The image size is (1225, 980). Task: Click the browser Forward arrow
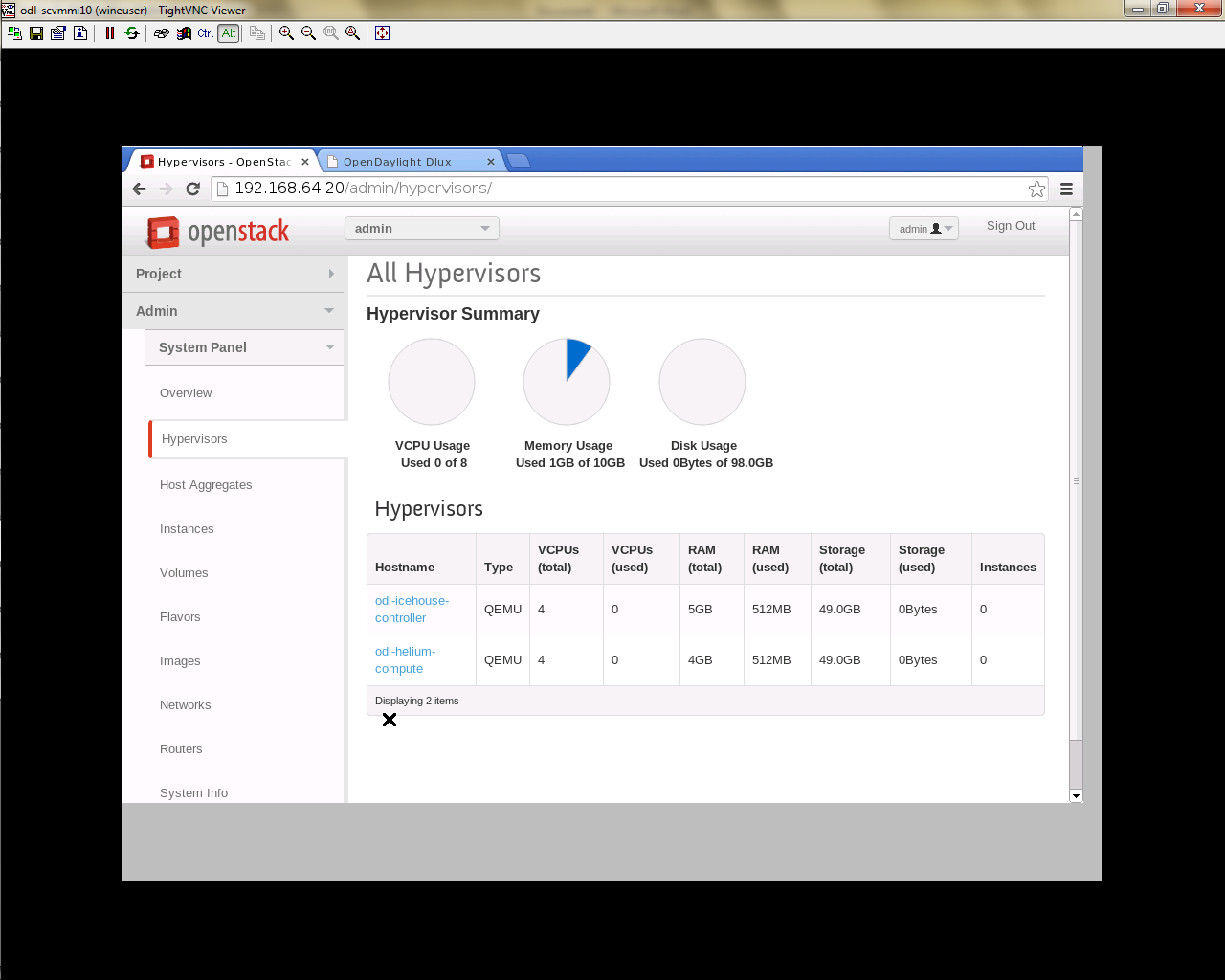coord(167,189)
